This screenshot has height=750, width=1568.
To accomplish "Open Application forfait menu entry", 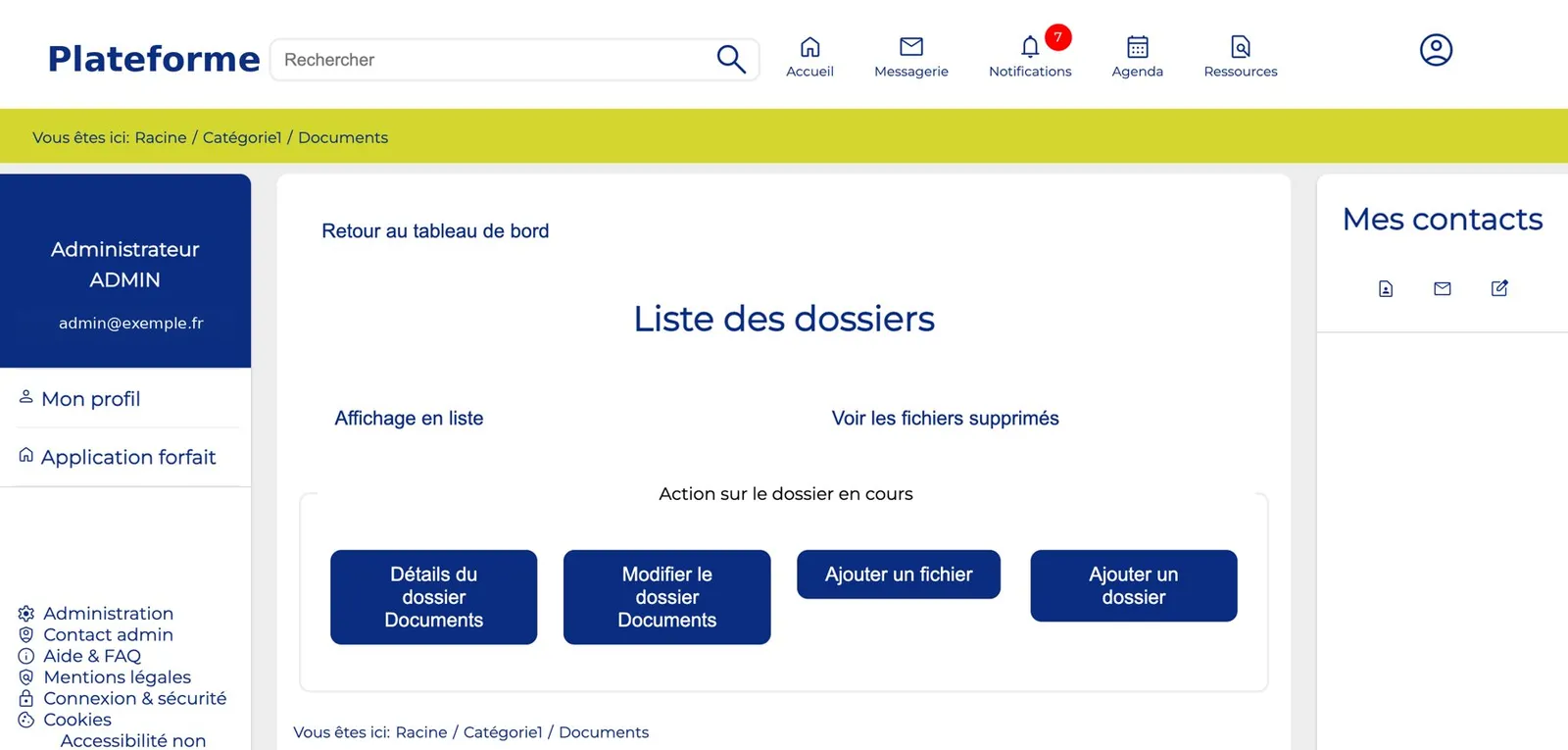I will pos(128,457).
